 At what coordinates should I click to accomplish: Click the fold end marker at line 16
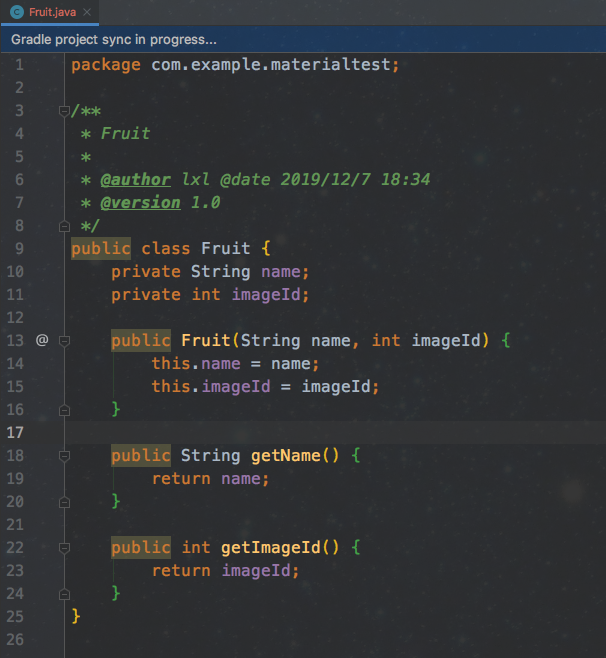tap(64, 410)
